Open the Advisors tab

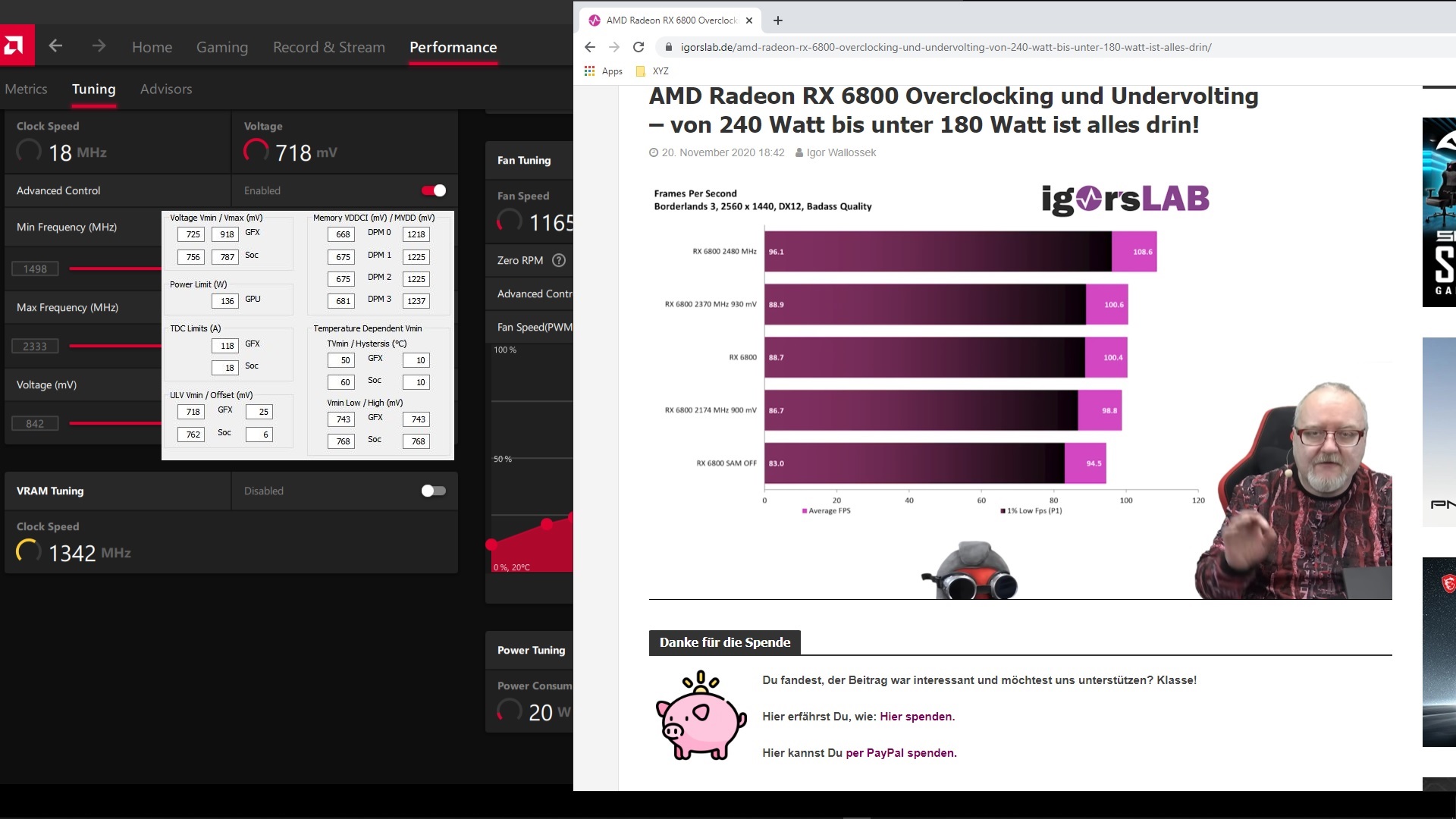coord(165,89)
